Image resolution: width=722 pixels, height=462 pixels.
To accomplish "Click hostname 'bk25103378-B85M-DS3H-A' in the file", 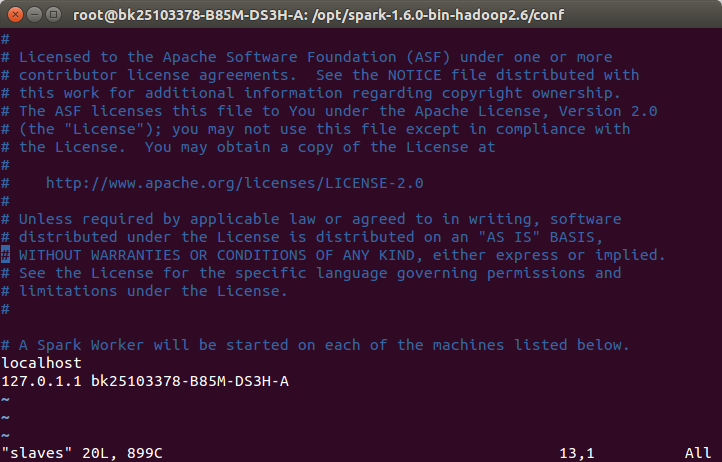I will (190, 381).
